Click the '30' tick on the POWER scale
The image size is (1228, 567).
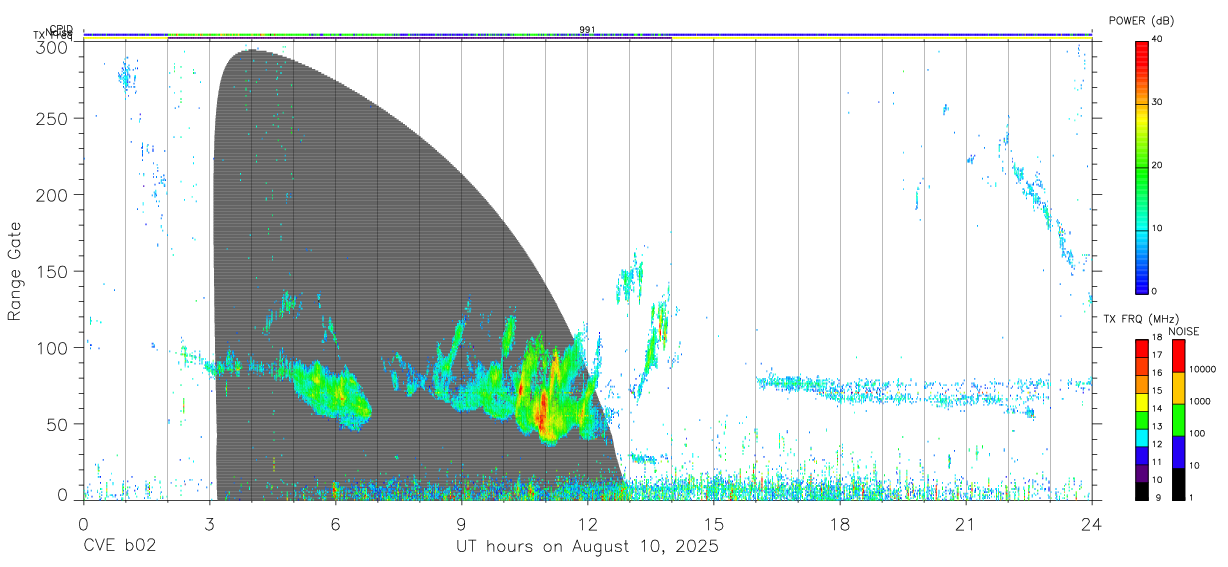(1158, 102)
